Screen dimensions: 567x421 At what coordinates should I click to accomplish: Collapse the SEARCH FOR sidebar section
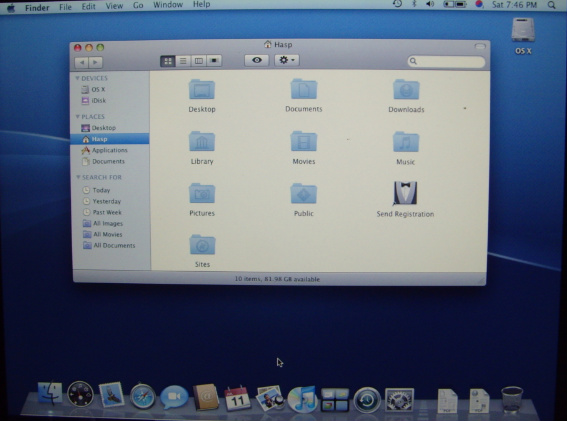[78, 177]
